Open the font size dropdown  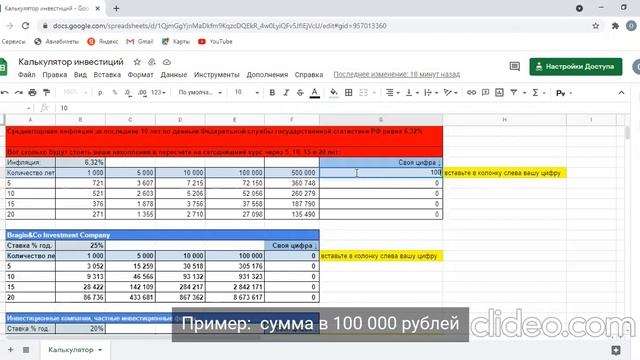click(247, 93)
